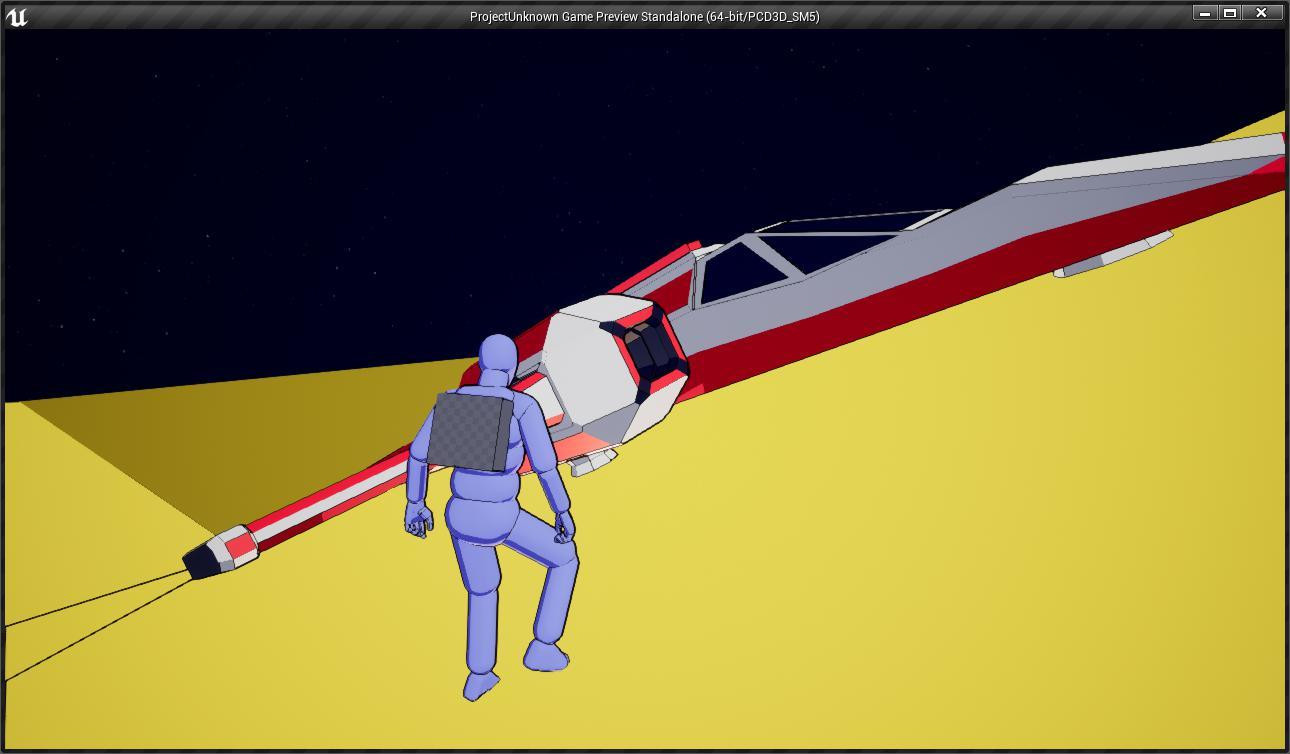Maximize the Game Preview window
The width and height of the screenshot is (1290, 754).
pyautogui.click(x=1230, y=13)
